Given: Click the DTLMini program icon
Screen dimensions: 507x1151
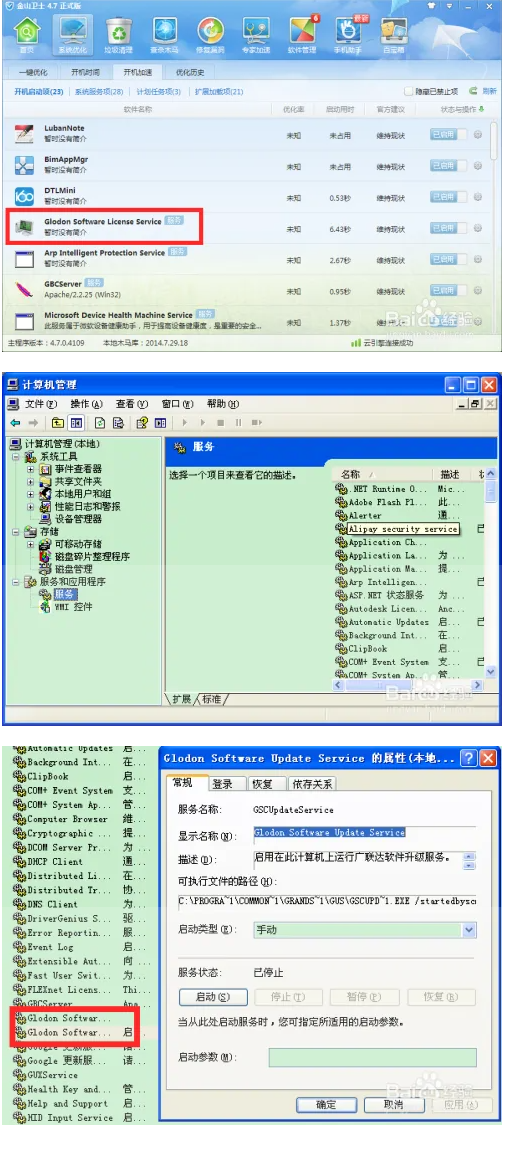Looking at the screenshot, I should point(24,197).
